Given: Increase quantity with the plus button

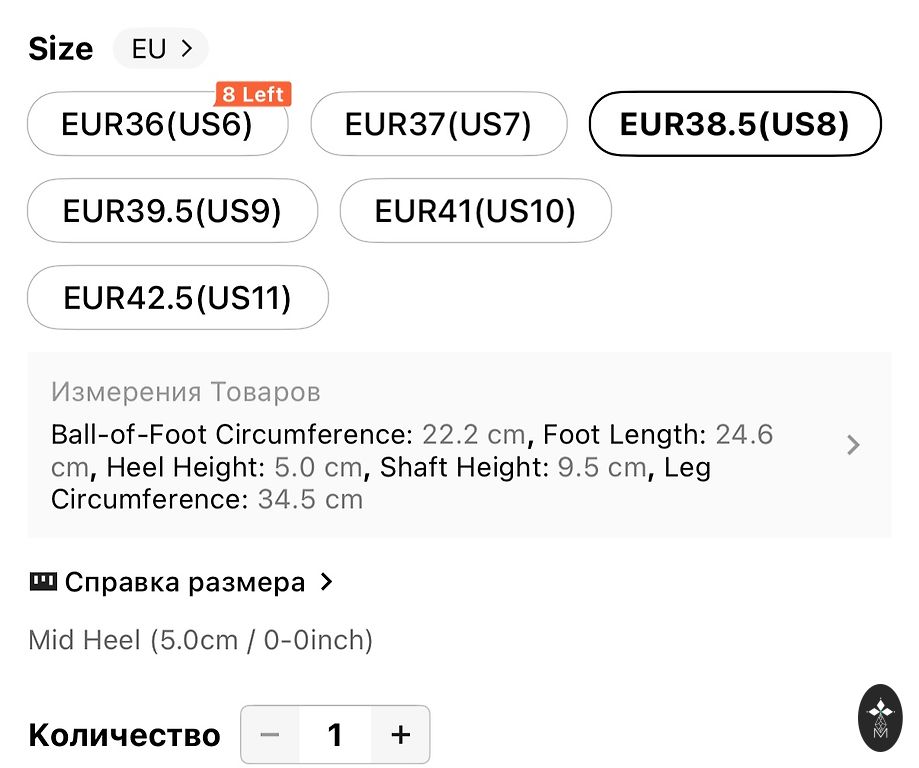Looking at the screenshot, I should pos(401,735).
